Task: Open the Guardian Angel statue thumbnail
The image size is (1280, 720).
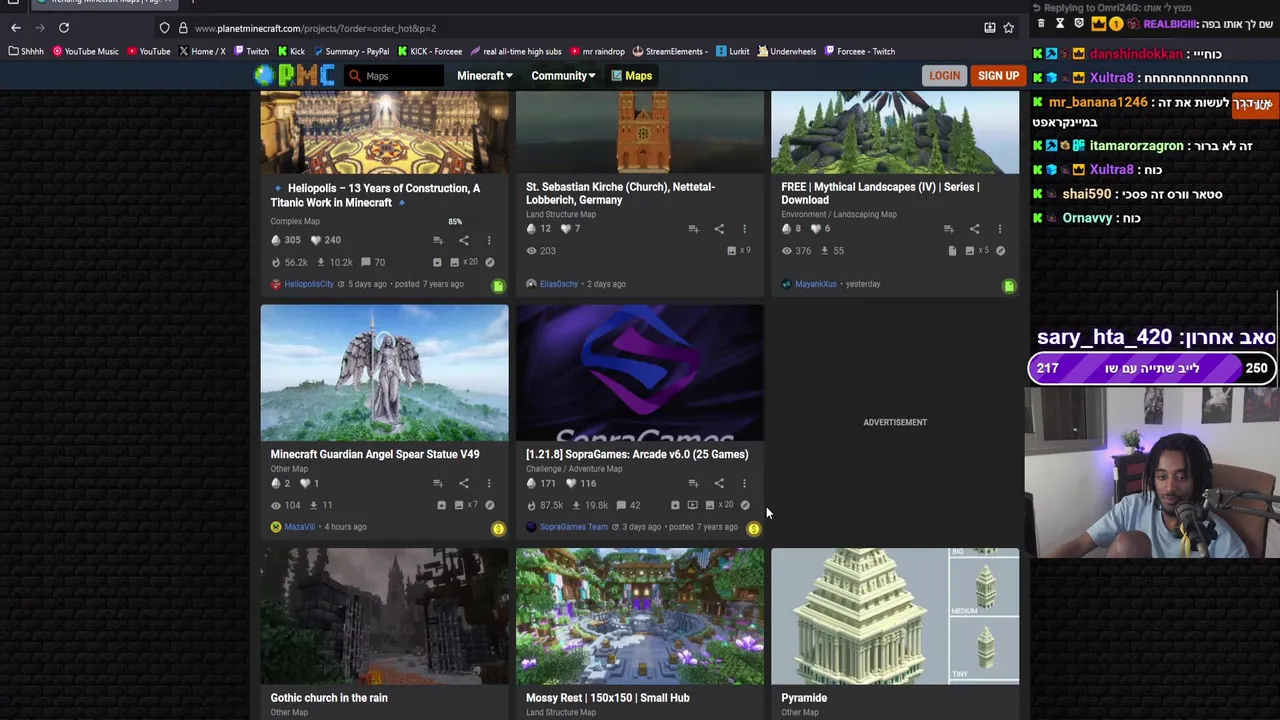Action: (x=384, y=372)
